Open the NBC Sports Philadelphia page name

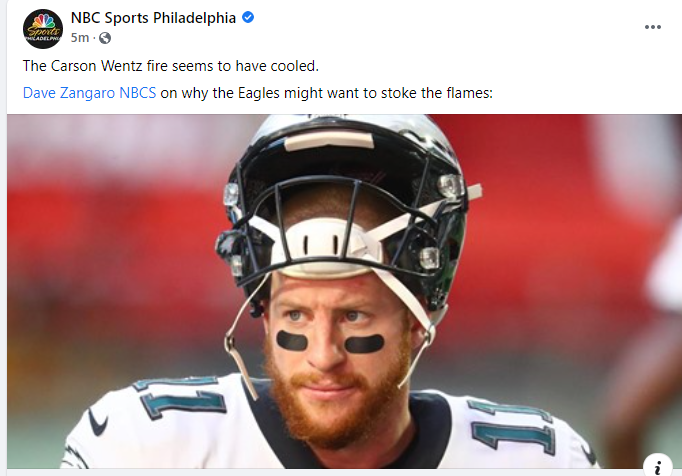click(153, 18)
